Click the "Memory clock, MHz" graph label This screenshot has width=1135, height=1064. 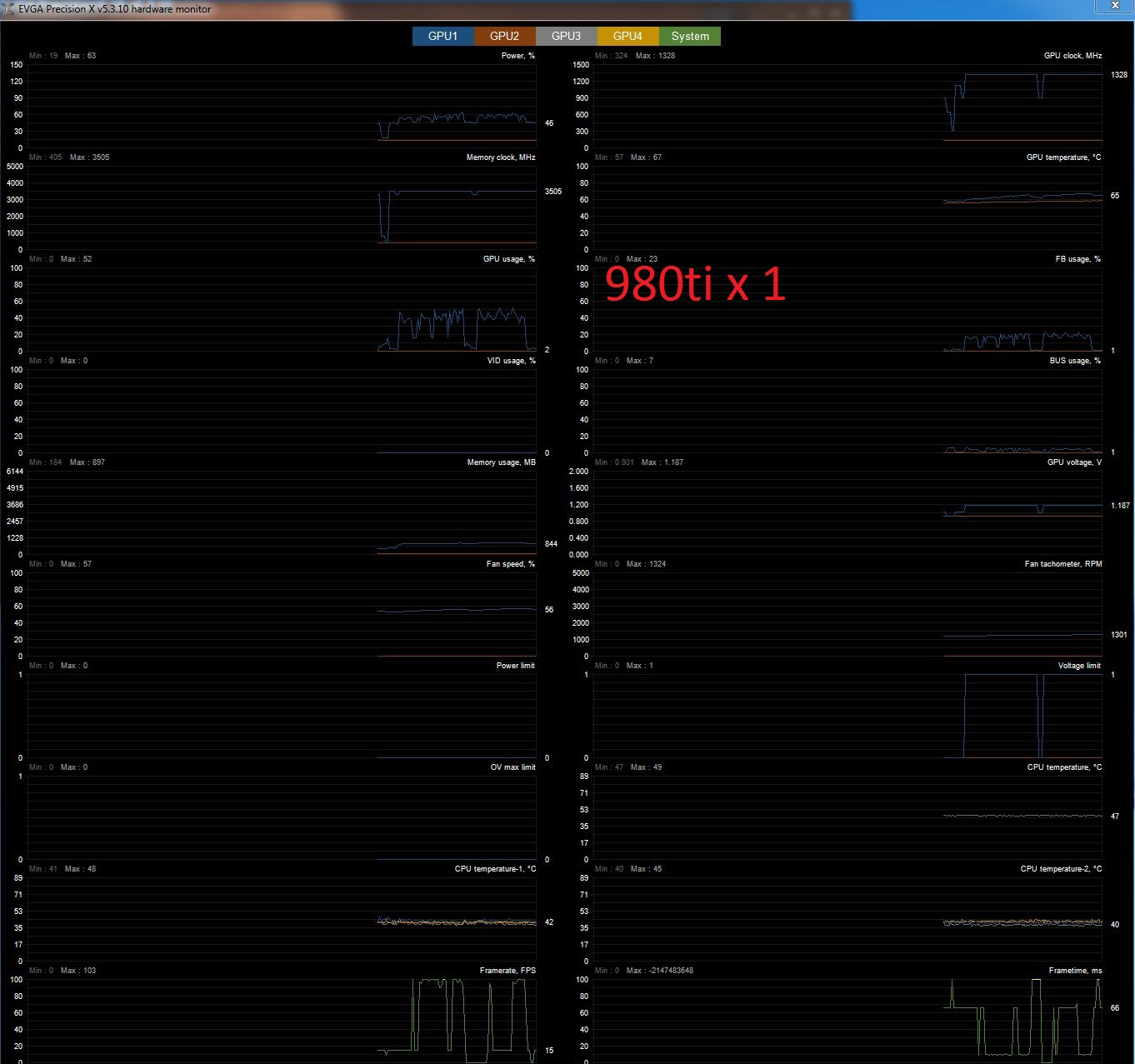501,157
